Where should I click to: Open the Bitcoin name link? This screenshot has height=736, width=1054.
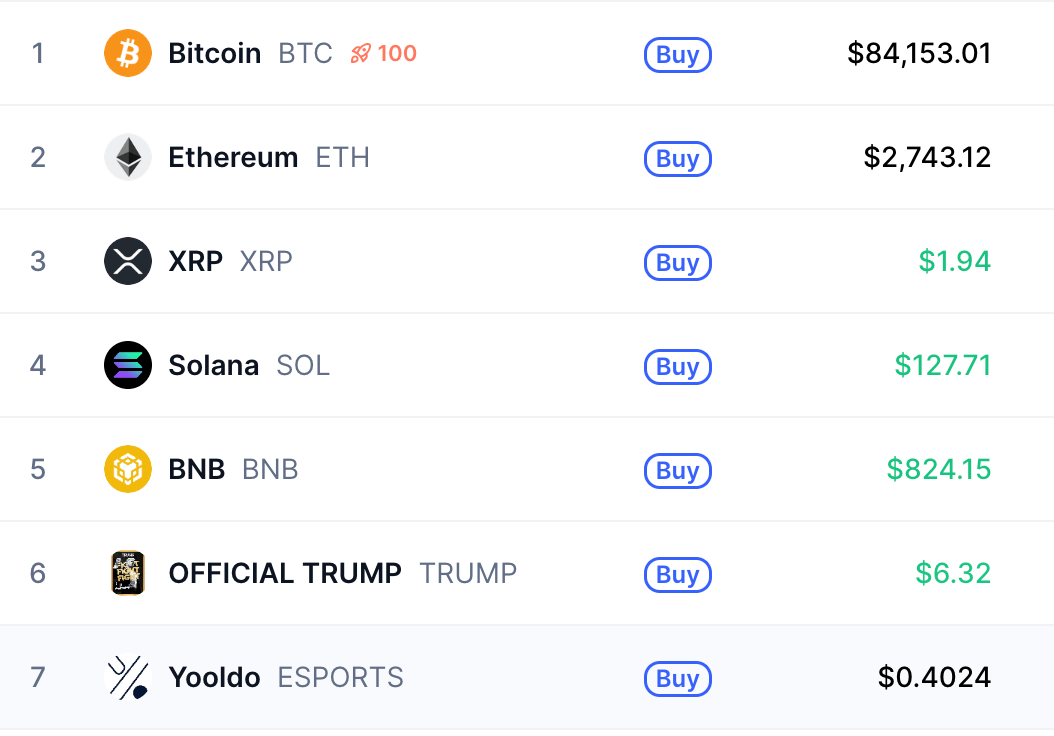(x=215, y=53)
